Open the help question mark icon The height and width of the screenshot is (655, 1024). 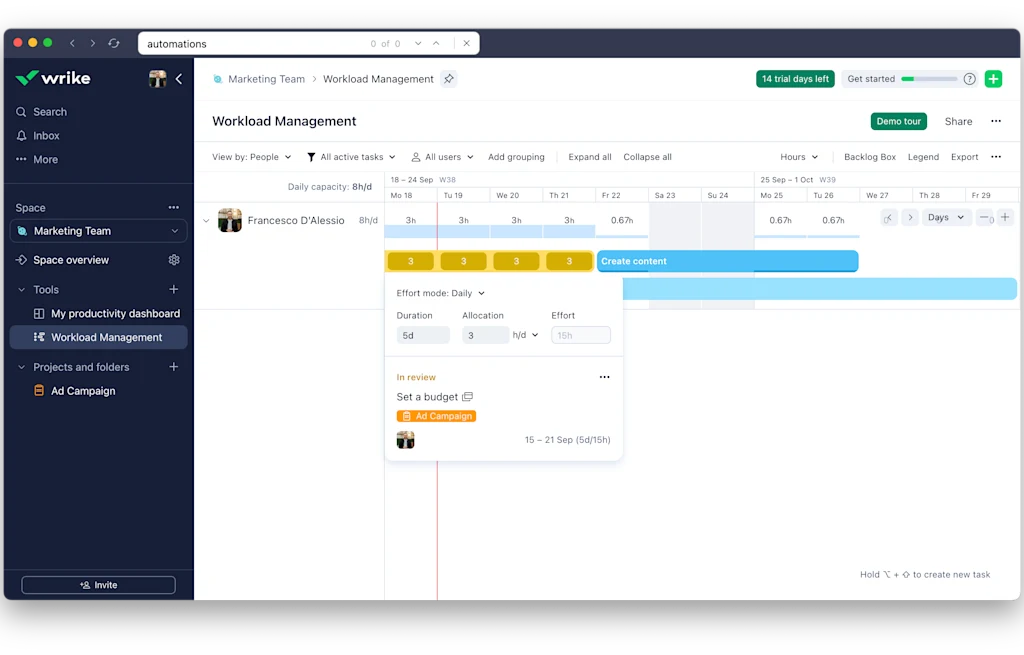tap(969, 79)
